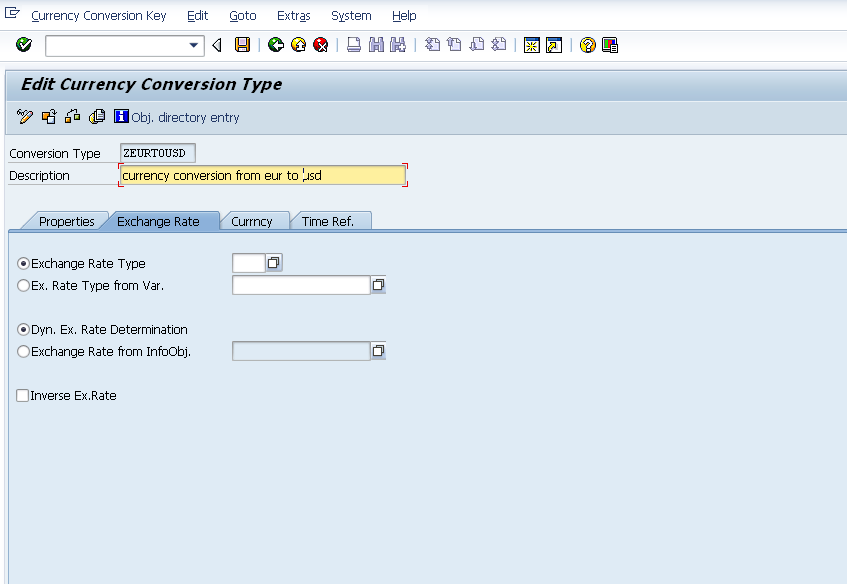Click the Find binoculars icon

pyautogui.click(x=376, y=45)
